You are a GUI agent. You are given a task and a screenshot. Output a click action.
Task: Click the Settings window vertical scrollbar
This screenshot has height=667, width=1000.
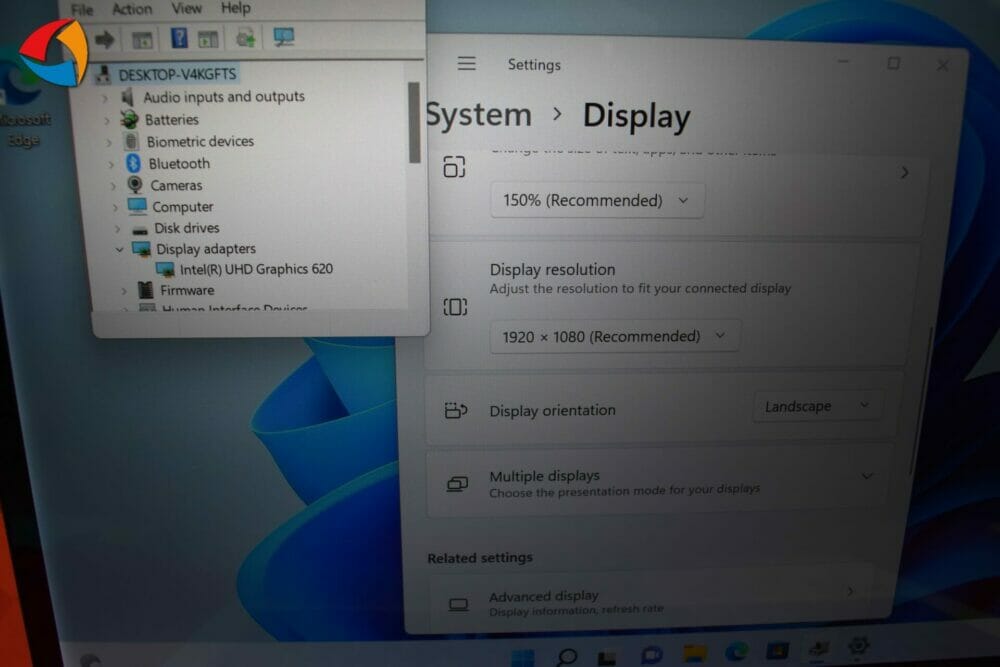(920, 402)
